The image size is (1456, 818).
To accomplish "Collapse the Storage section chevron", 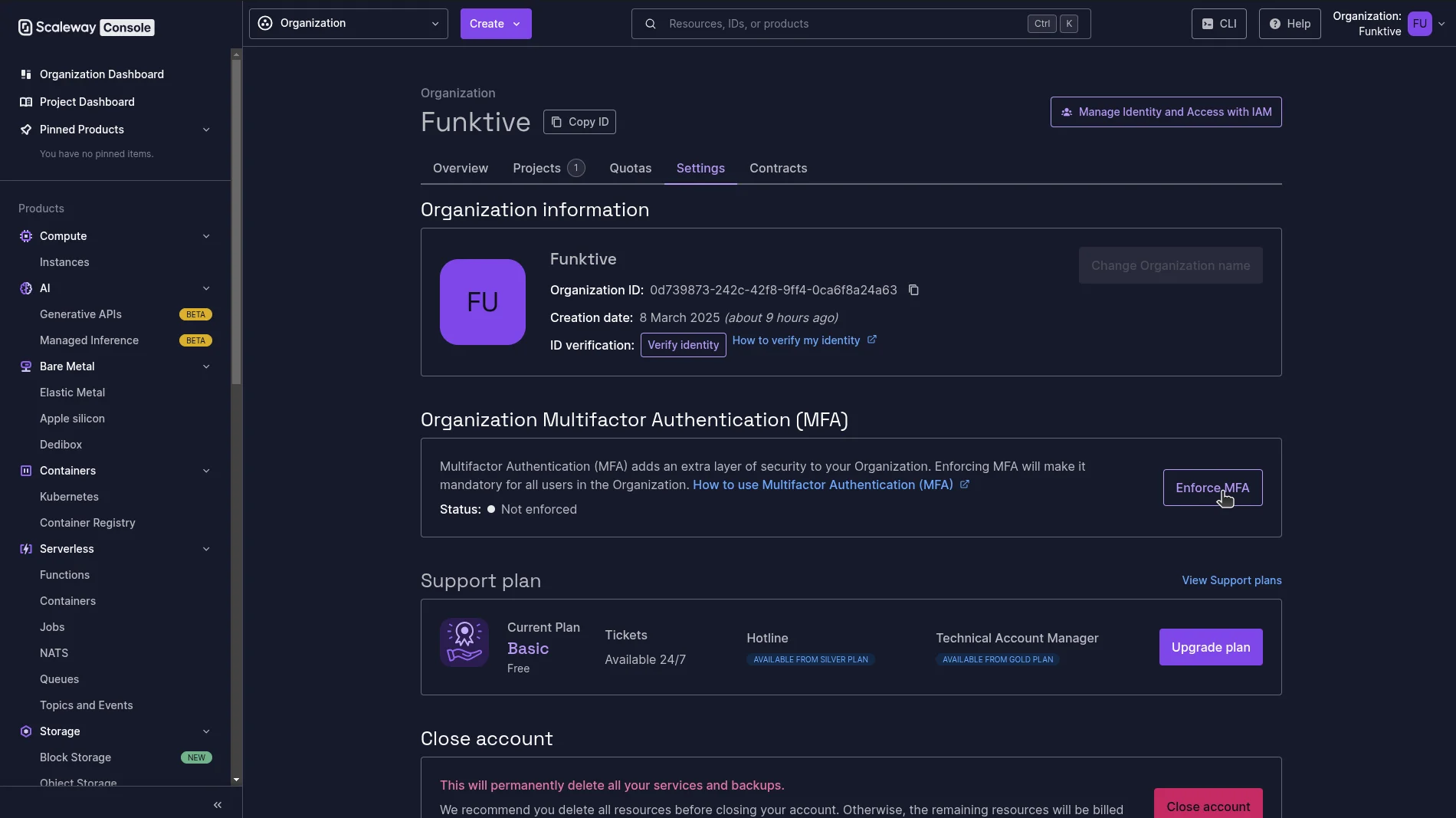I will coord(206,731).
